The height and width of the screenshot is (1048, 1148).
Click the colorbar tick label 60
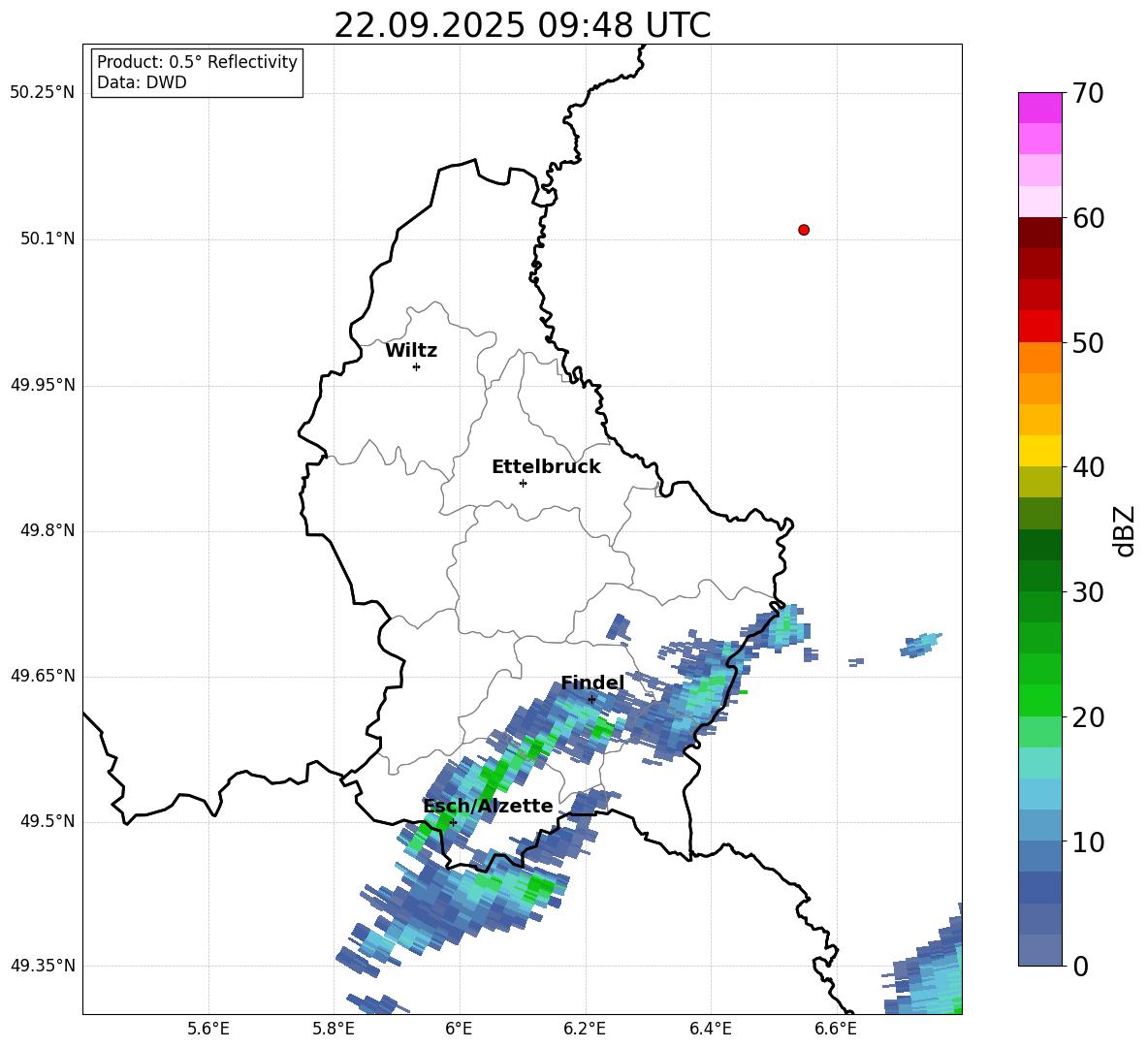(1088, 218)
